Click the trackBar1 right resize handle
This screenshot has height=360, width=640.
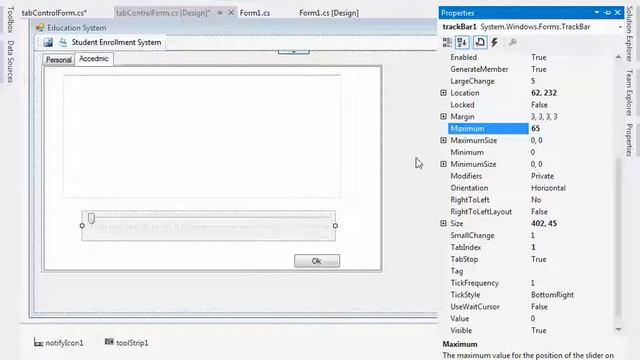[335, 226]
